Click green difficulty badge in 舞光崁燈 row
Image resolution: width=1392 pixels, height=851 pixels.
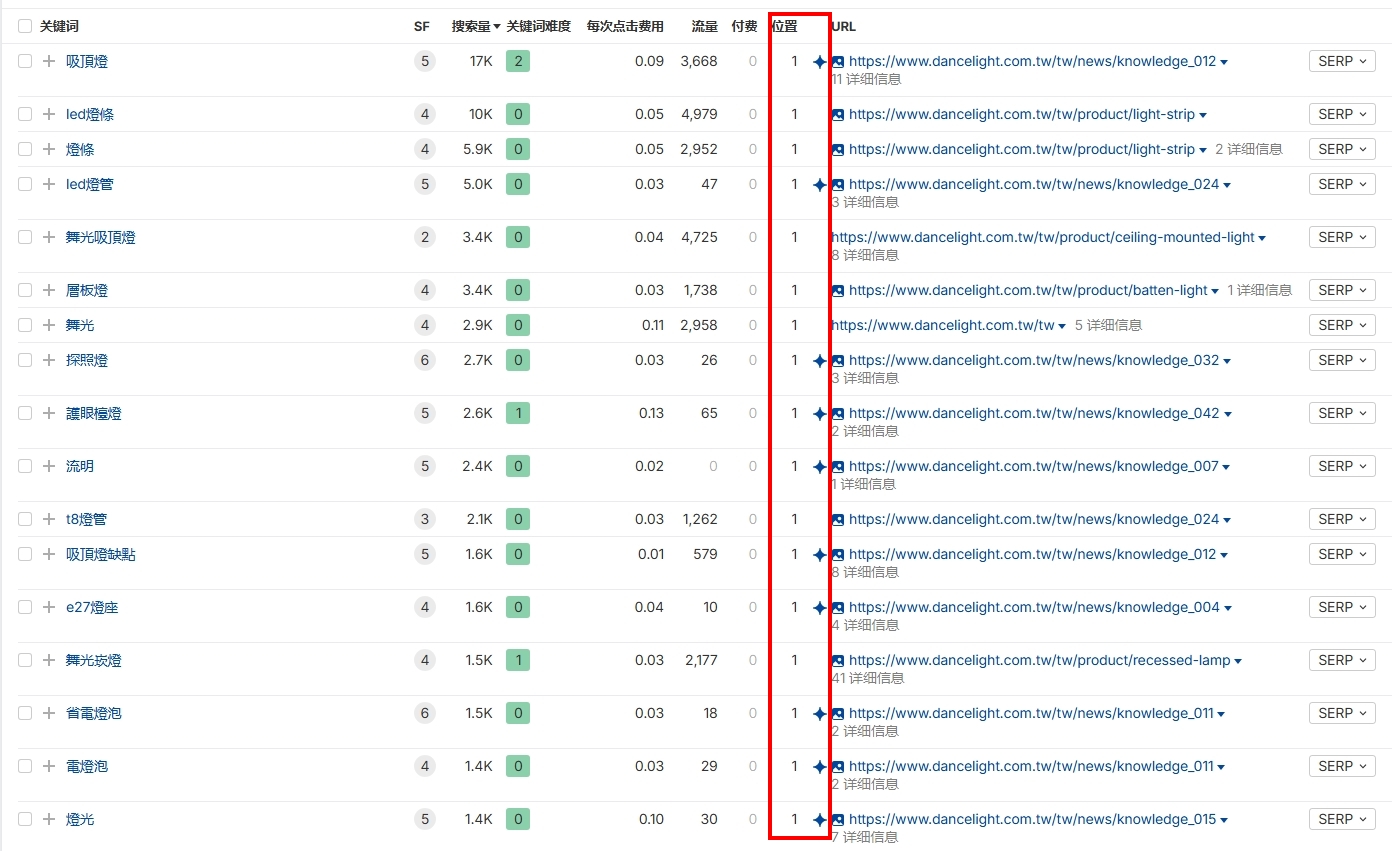click(x=517, y=660)
